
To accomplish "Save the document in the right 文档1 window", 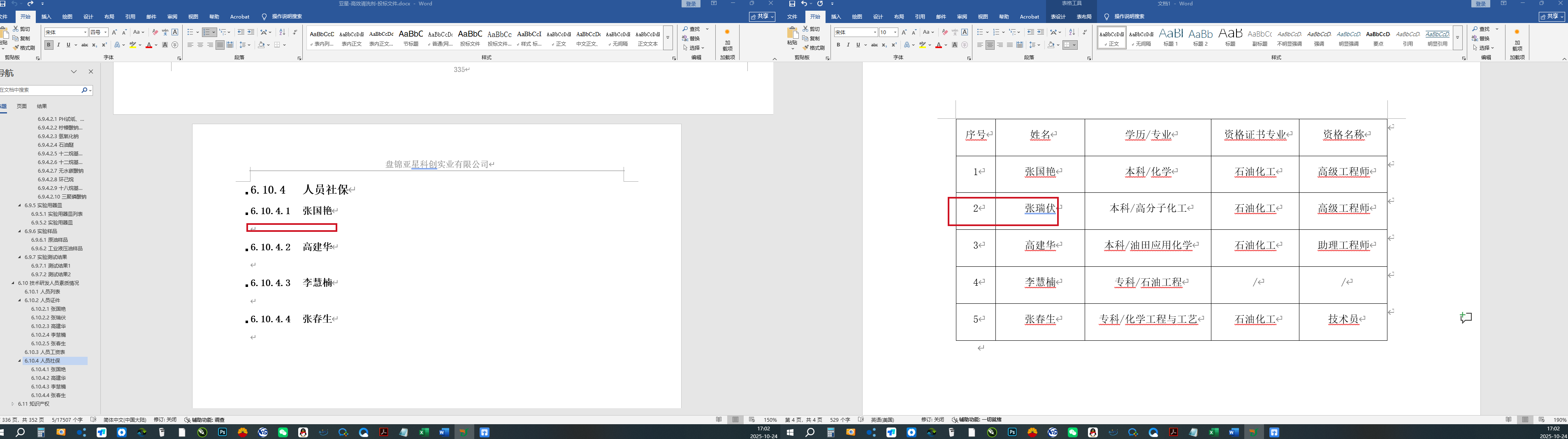I will [792, 4].
